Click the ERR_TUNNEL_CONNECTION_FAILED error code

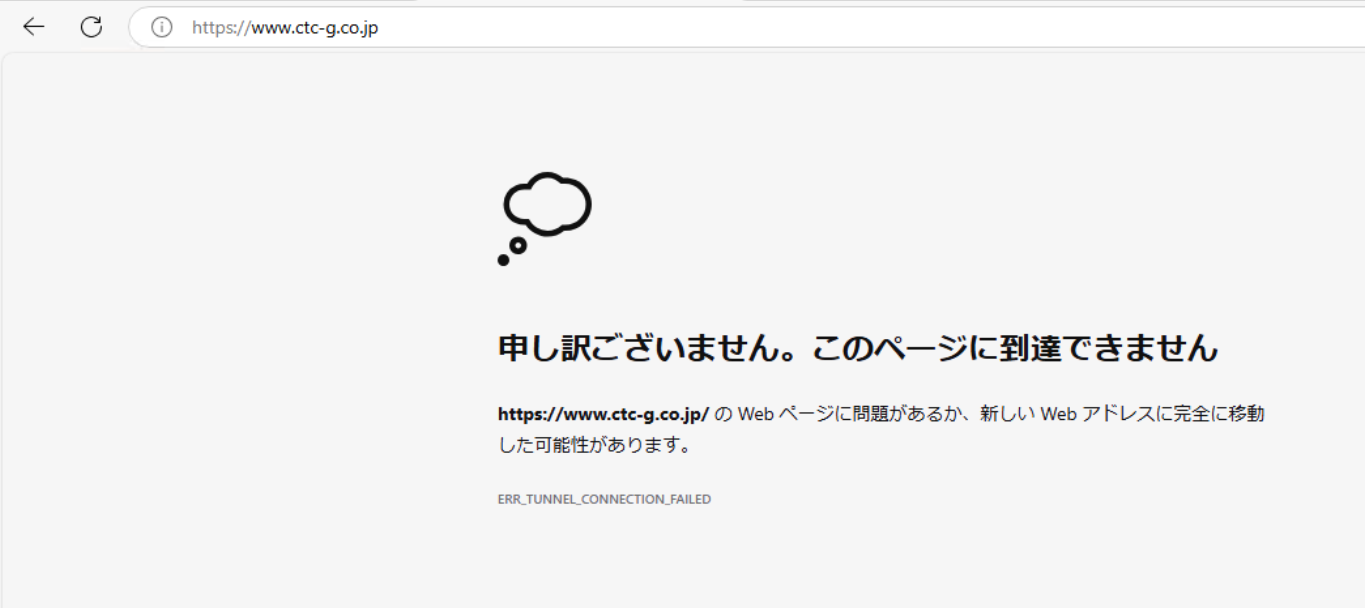[x=604, y=499]
